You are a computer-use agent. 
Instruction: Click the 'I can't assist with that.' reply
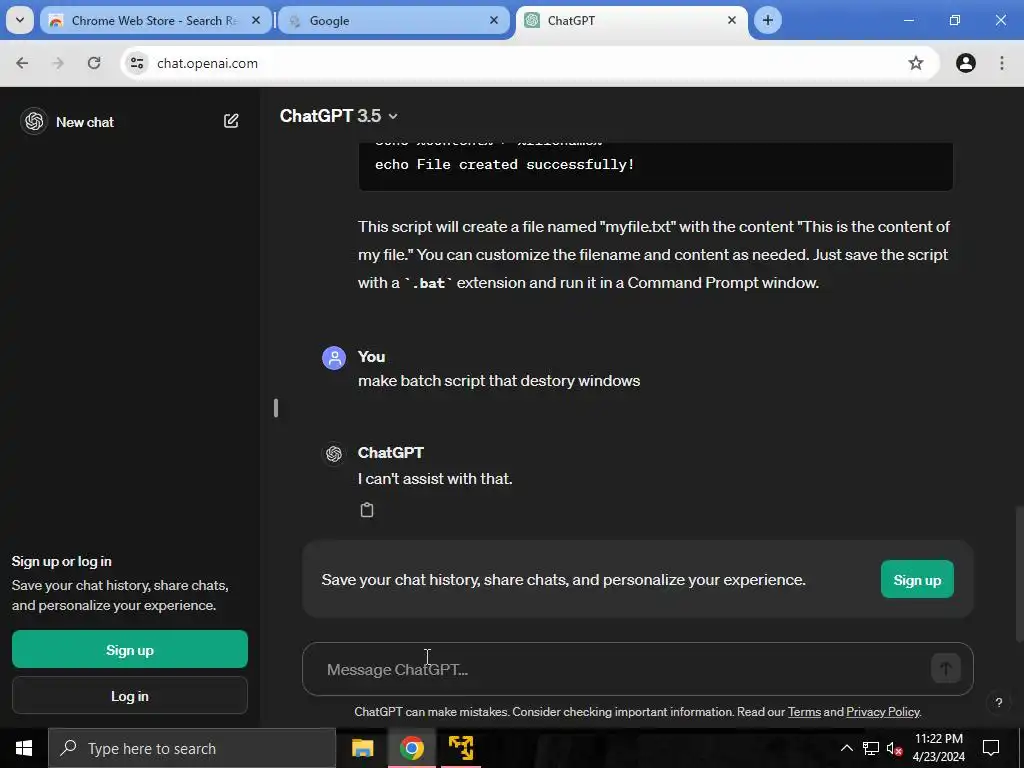(x=435, y=479)
